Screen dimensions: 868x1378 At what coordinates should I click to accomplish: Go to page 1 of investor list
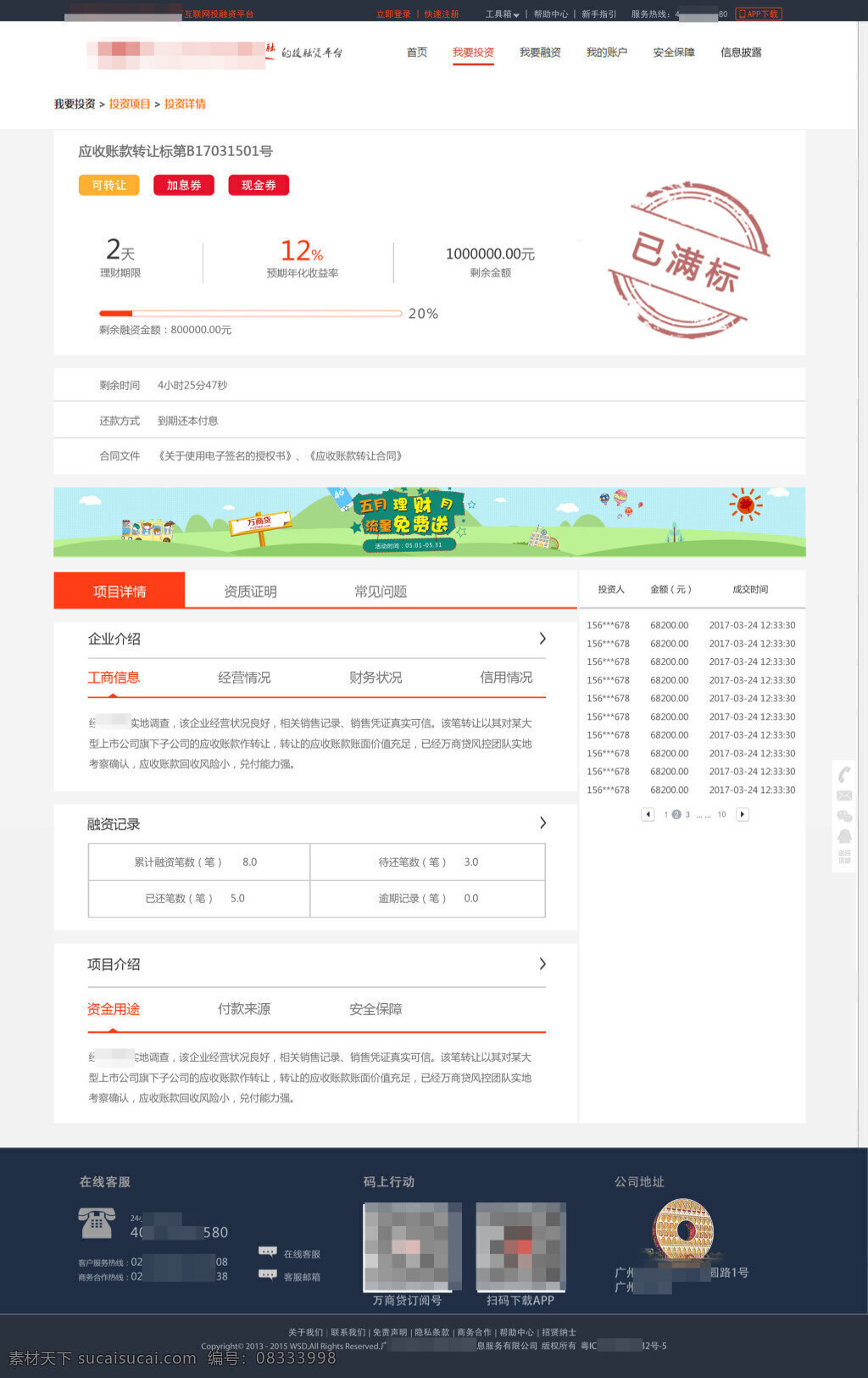[666, 814]
